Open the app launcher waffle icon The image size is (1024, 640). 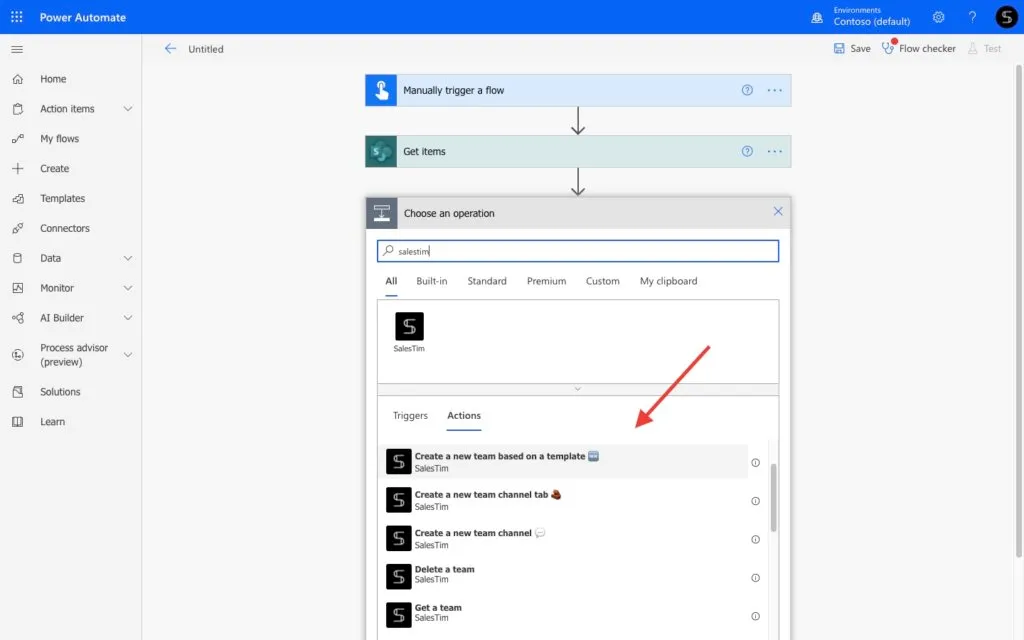coord(17,17)
